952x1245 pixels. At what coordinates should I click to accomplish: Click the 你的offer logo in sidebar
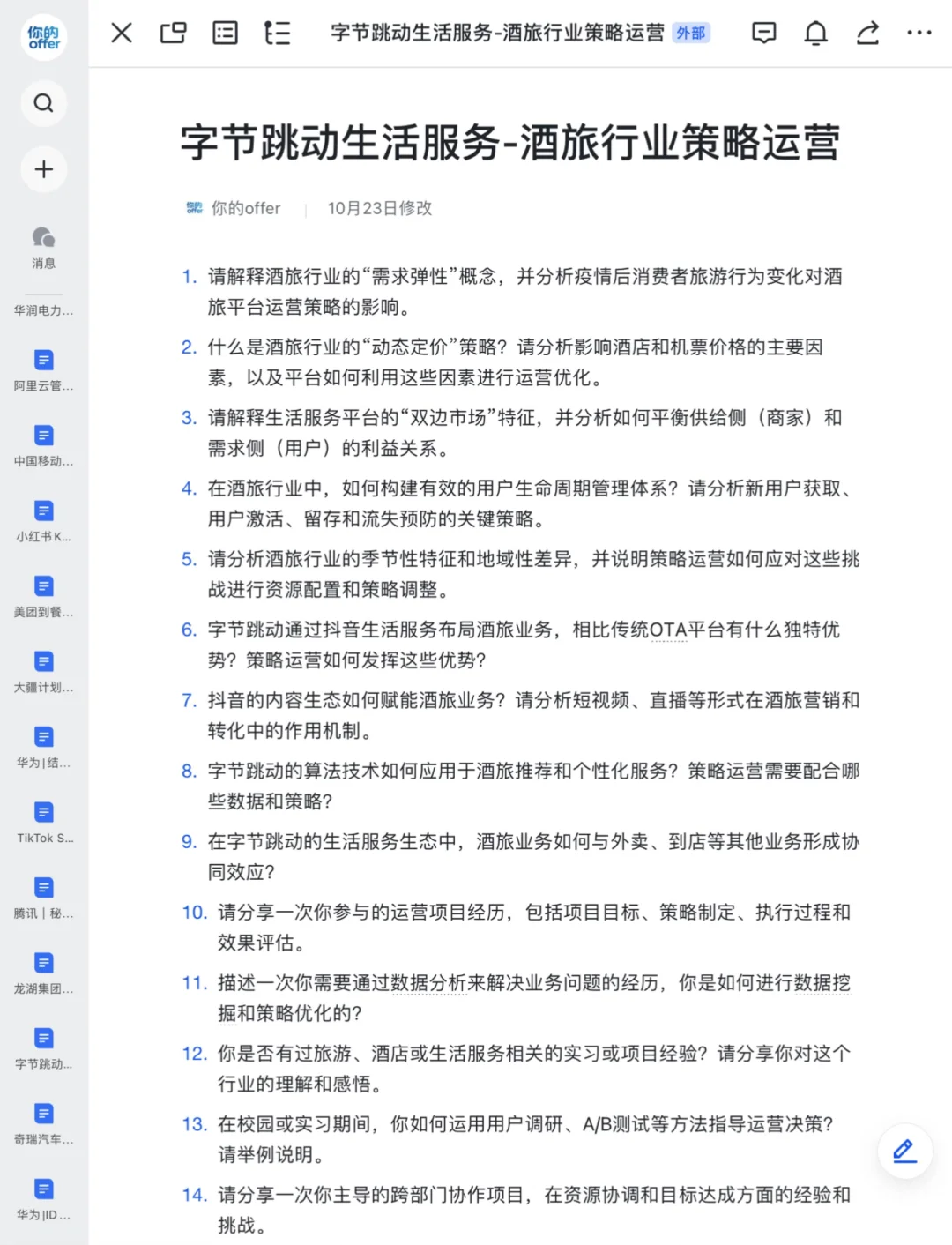click(x=44, y=37)
